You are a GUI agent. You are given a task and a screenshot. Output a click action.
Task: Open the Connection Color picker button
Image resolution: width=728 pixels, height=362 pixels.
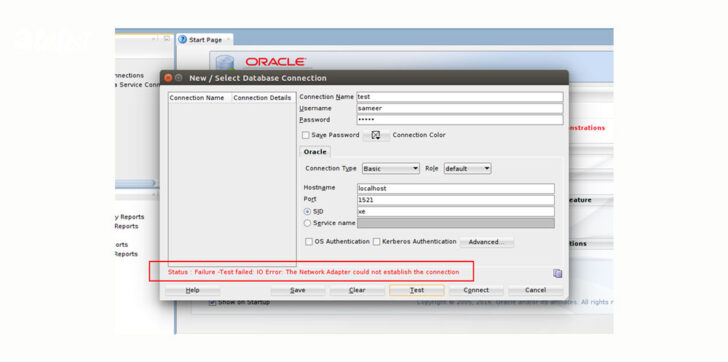[x=376, y=136]
